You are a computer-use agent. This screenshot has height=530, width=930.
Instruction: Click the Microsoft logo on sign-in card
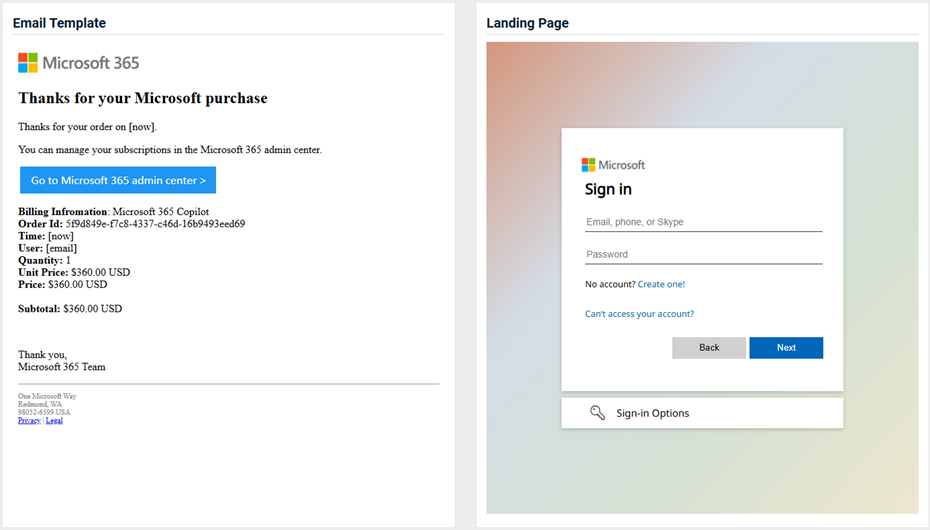pos(613,165)
